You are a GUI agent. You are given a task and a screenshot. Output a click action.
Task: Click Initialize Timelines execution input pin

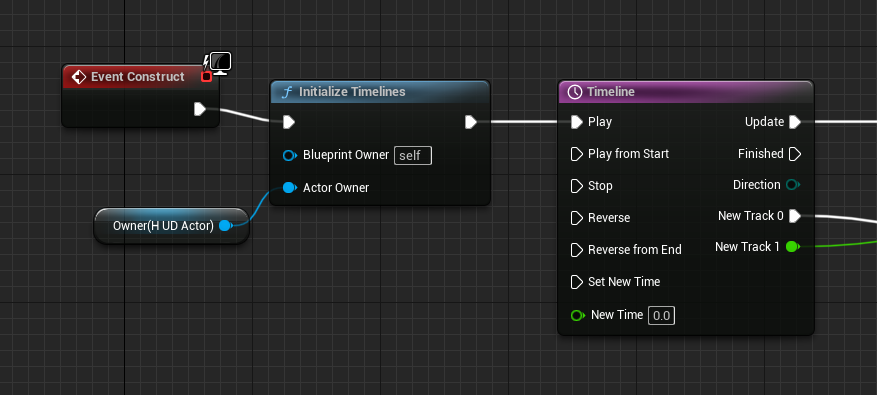point(289,122)
